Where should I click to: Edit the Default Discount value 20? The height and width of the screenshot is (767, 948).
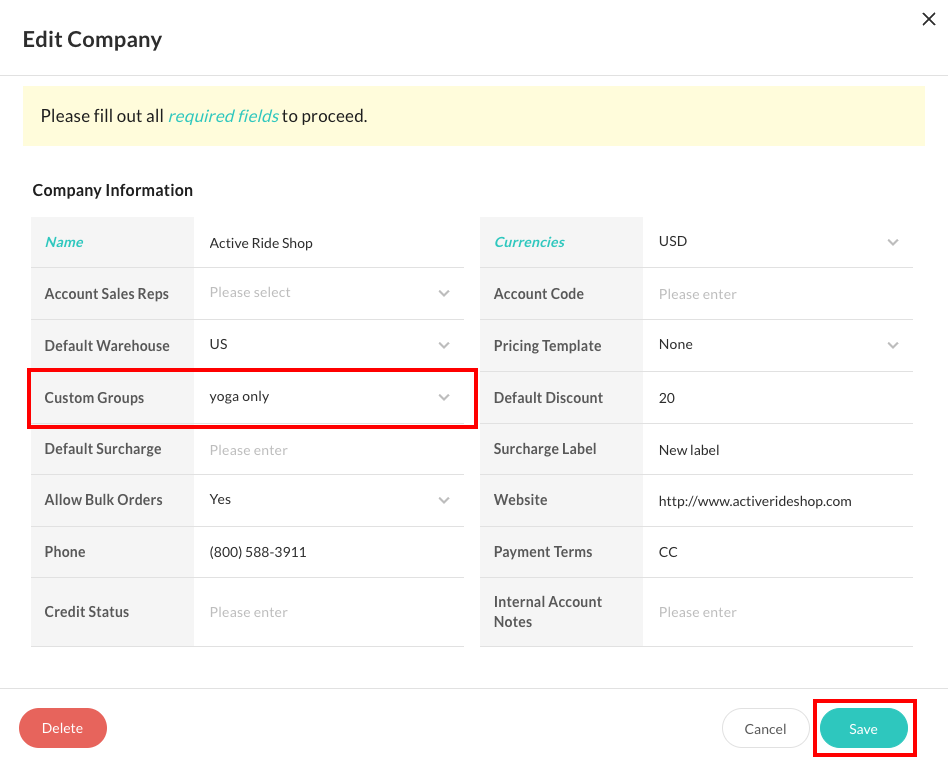tap(778, 398)
